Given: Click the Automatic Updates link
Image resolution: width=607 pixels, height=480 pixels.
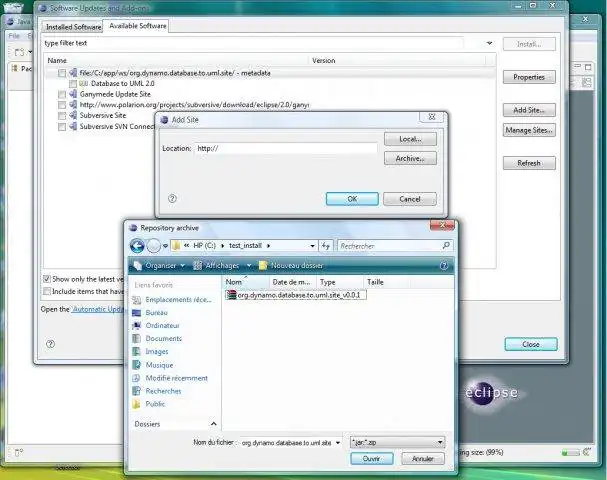Looking at the screenshot, I should [98, 309].
